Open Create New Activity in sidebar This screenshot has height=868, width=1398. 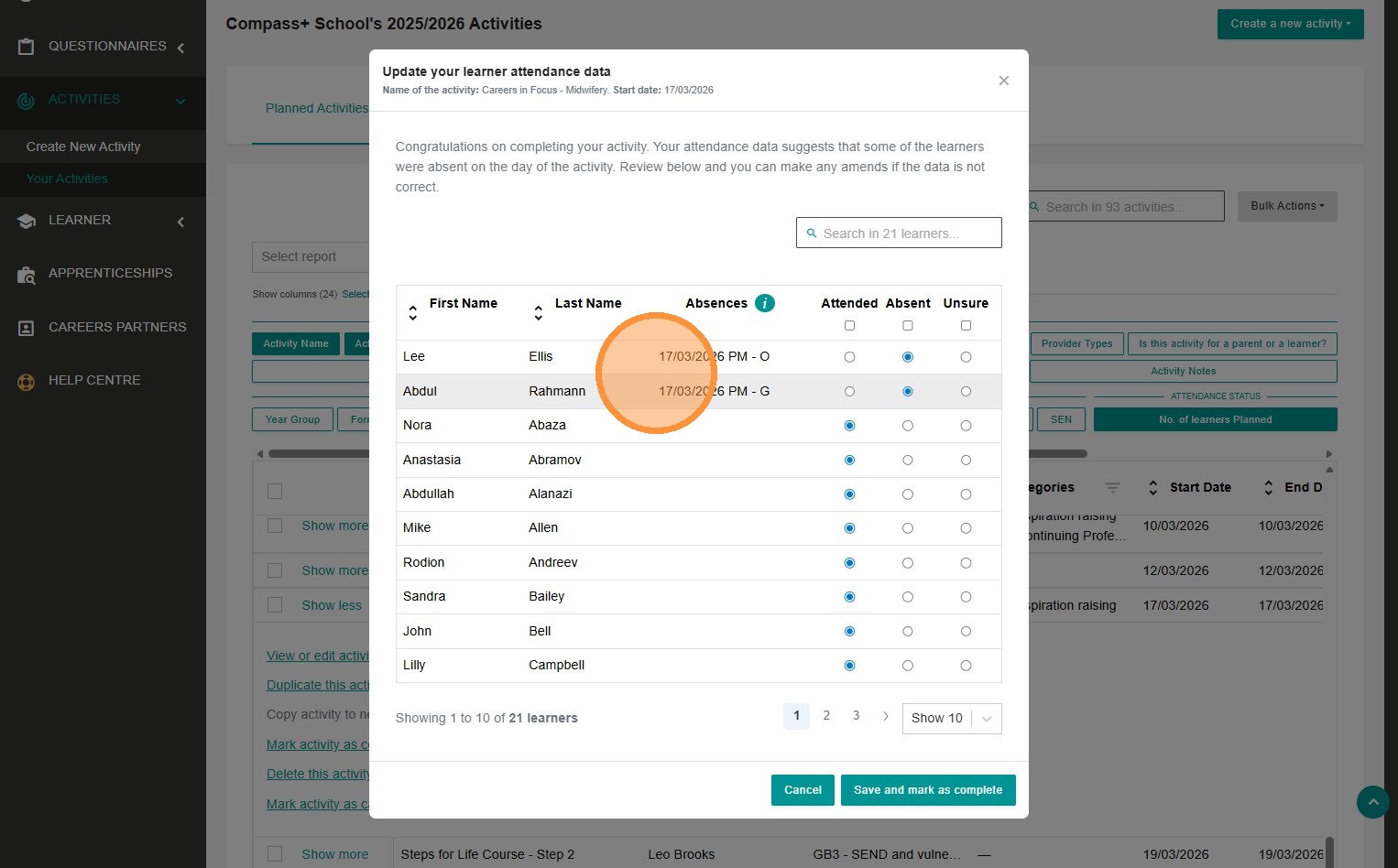(x=83, y=146)
